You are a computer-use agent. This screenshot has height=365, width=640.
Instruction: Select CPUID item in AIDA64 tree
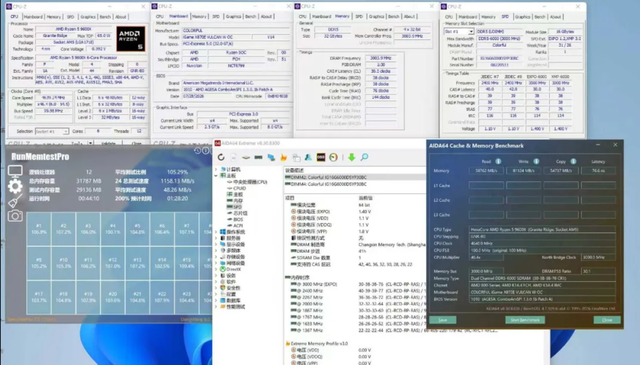click(240, 188)
